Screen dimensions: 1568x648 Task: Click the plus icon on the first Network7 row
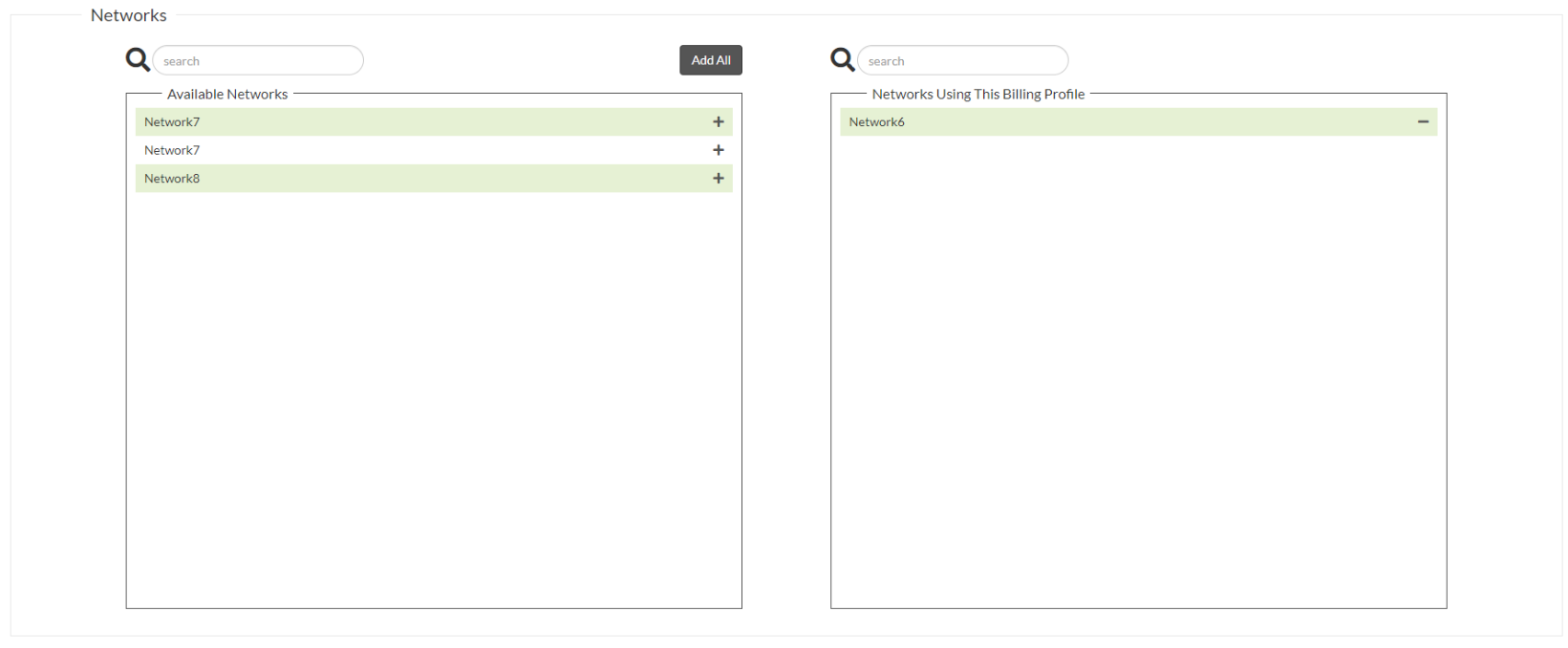[719, 122]
